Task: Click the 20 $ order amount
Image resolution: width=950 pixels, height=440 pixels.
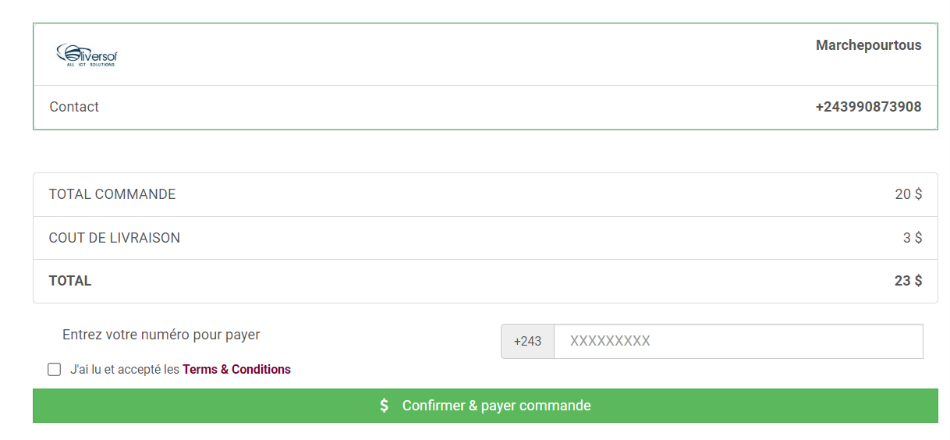Action: pyautogui.click(x=908, y=195)
